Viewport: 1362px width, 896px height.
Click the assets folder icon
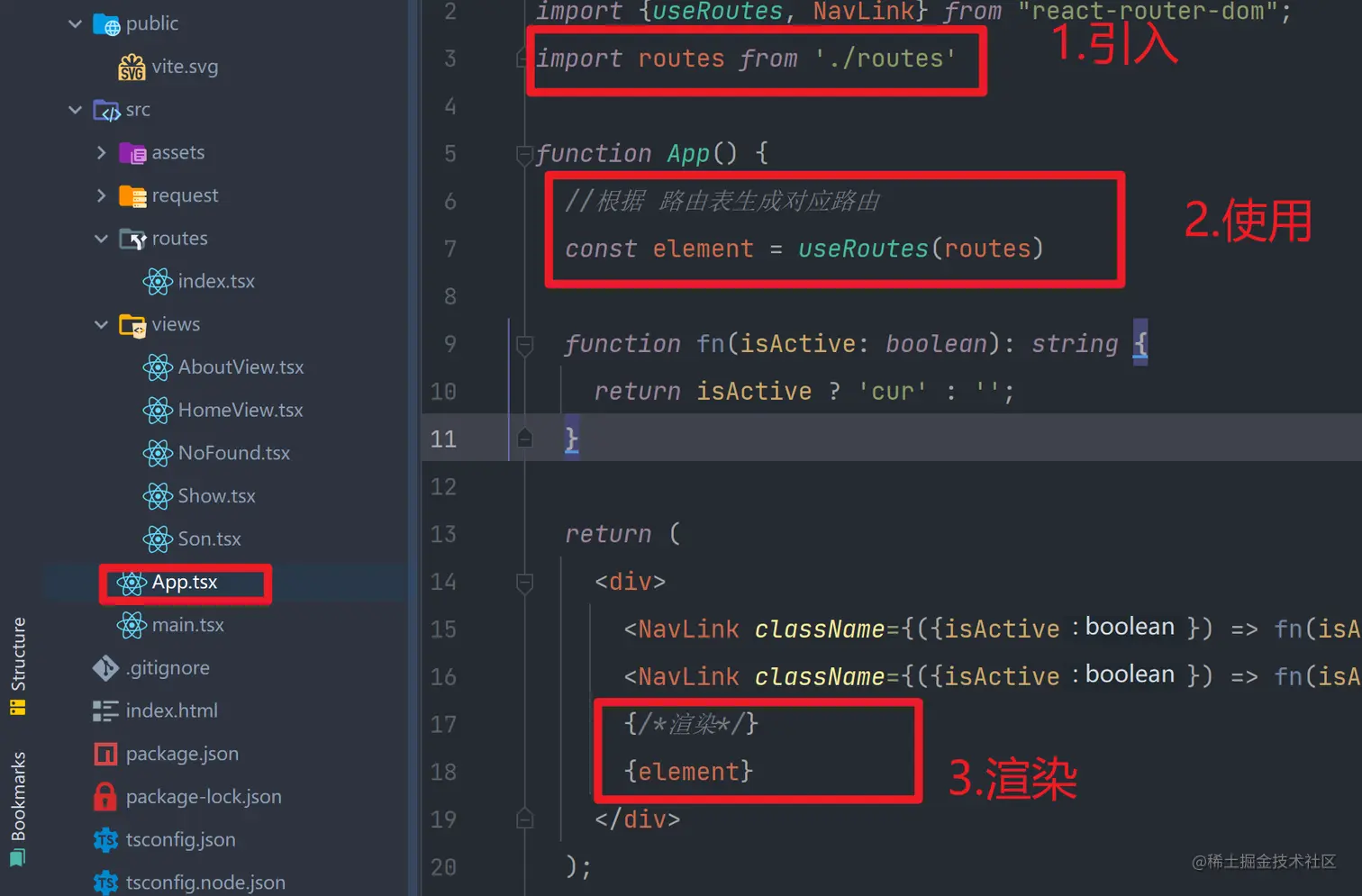[x=132, y=153]
